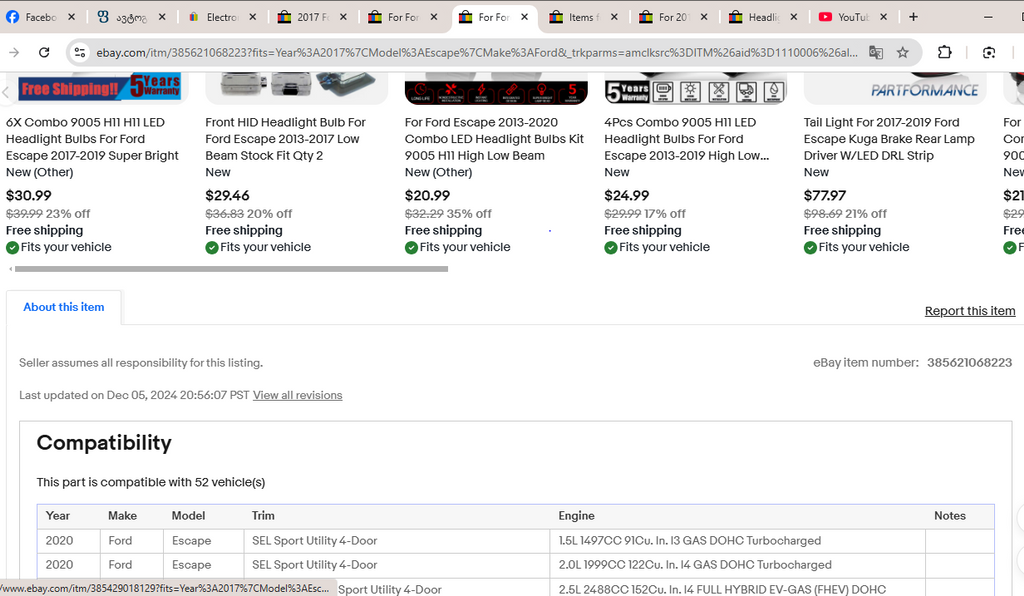Image resolution: width=1024 pixels, height=596 pixels.
Task: Click the '2.0L 1999CC 122Cu. In. I4' engine cell
Action: [737, 565]
